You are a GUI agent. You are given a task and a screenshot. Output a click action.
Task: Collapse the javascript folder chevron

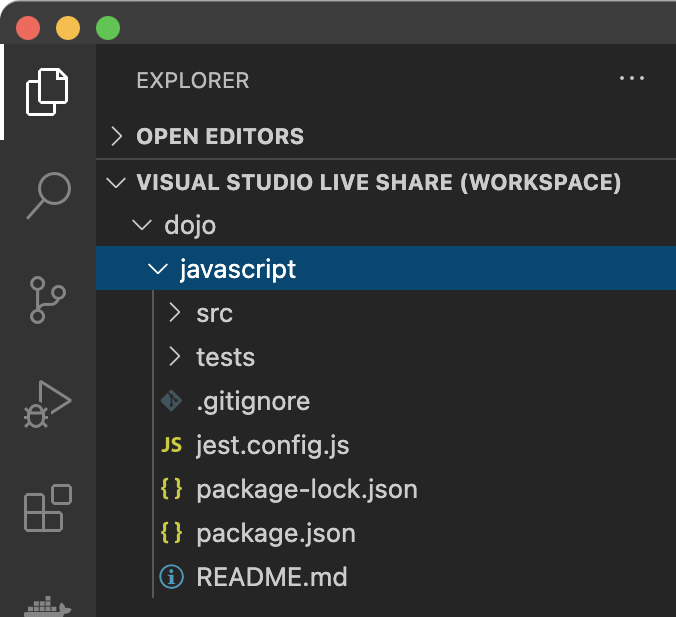coord(157,269)
